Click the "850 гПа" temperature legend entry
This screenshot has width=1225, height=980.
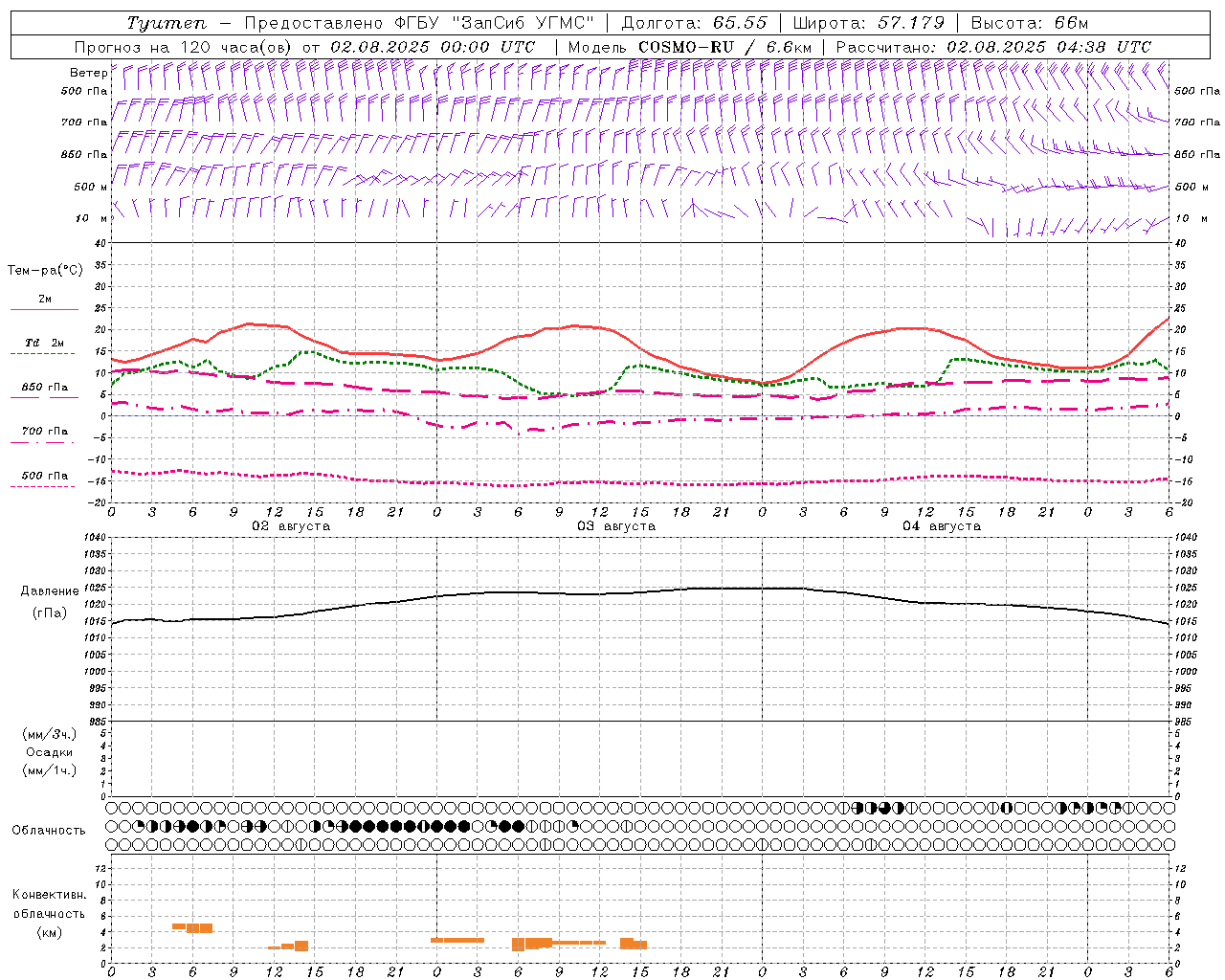point(45,387)
